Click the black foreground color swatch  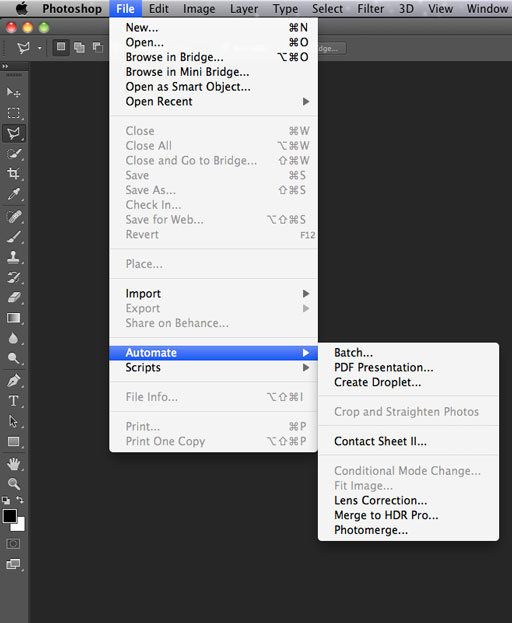pos(10,516)
